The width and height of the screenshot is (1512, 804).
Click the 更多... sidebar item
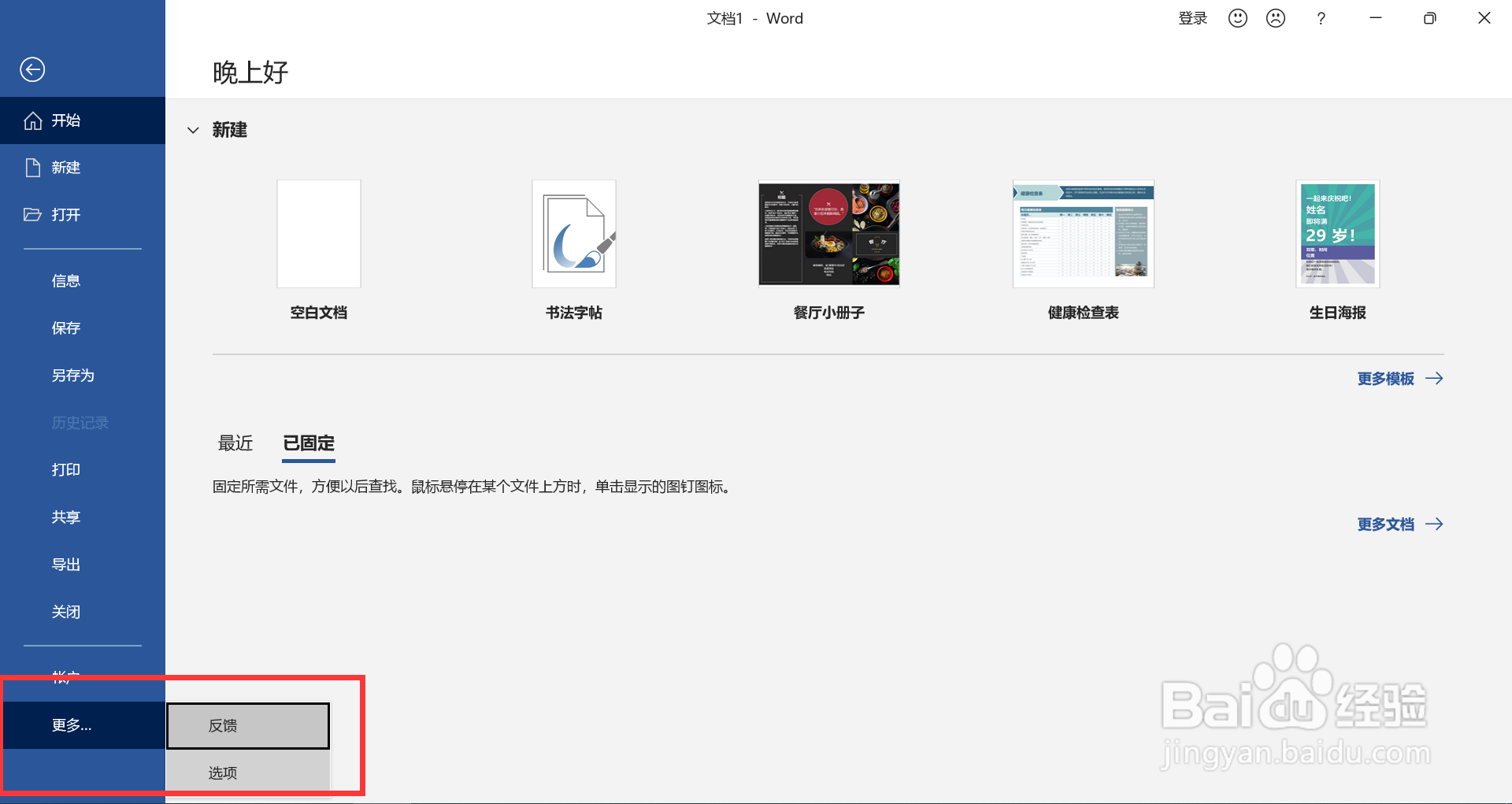[x=83, y=725]
